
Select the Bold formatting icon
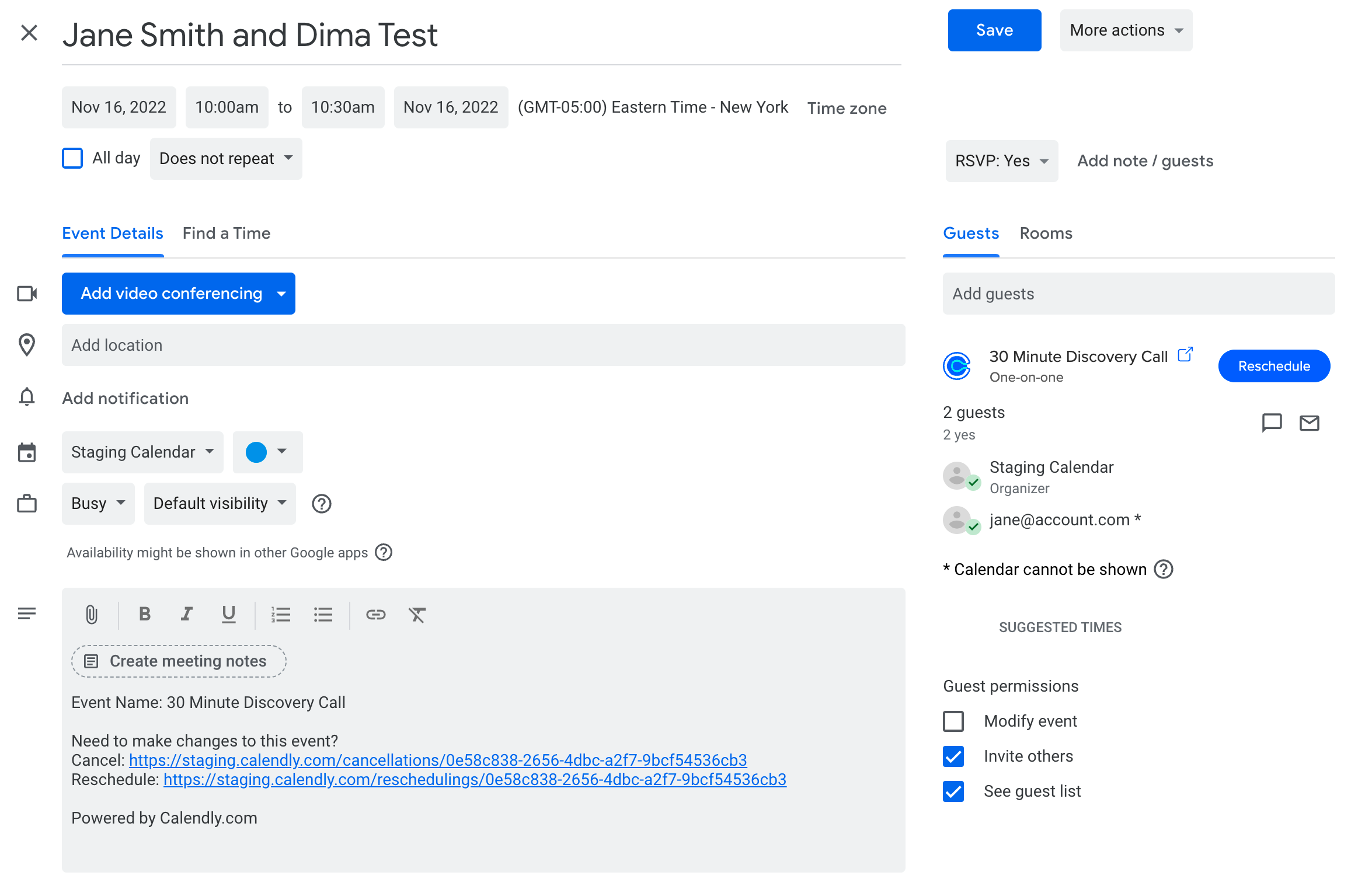pos(144,614)
